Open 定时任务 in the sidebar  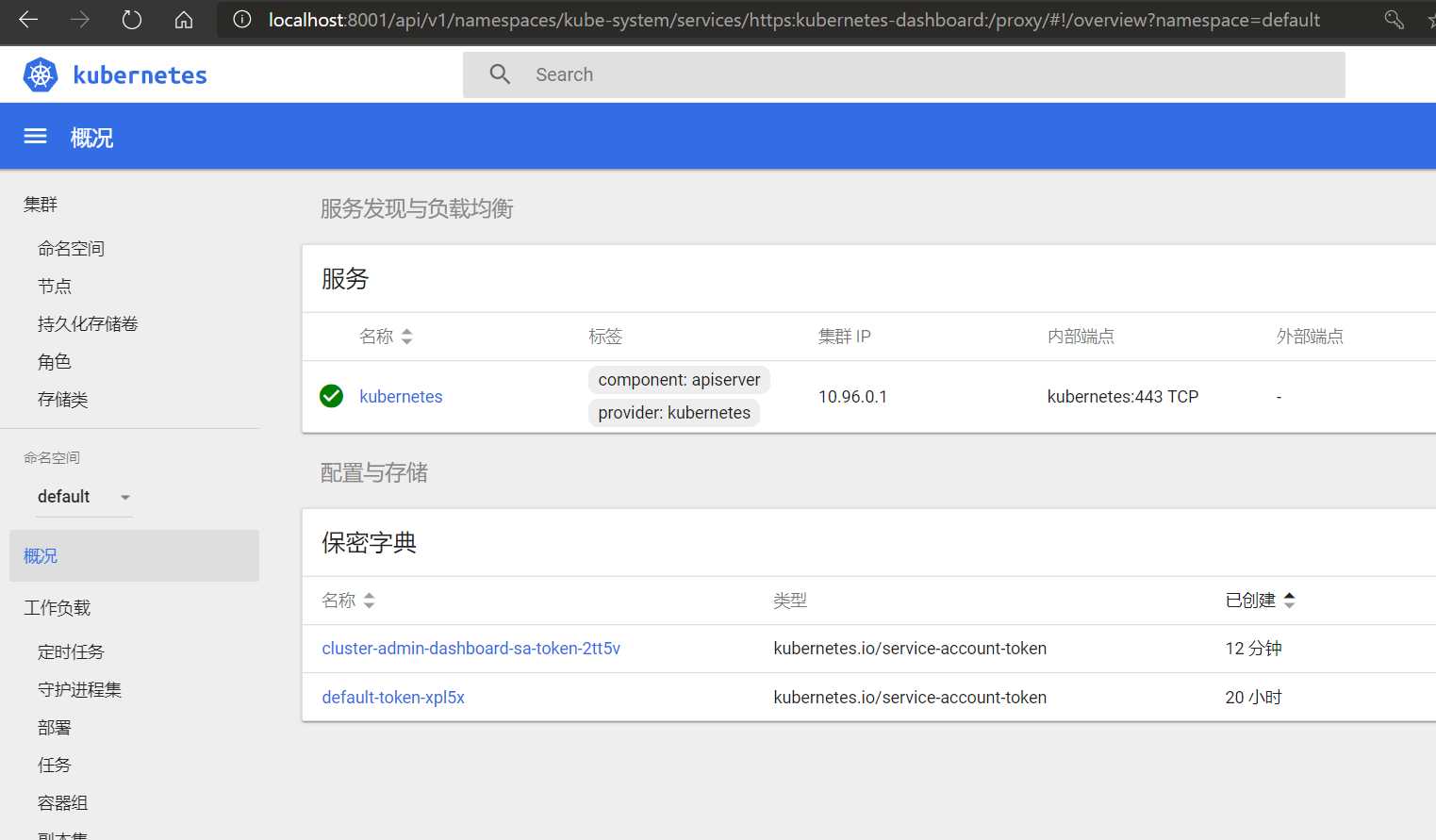pos(71,652)
